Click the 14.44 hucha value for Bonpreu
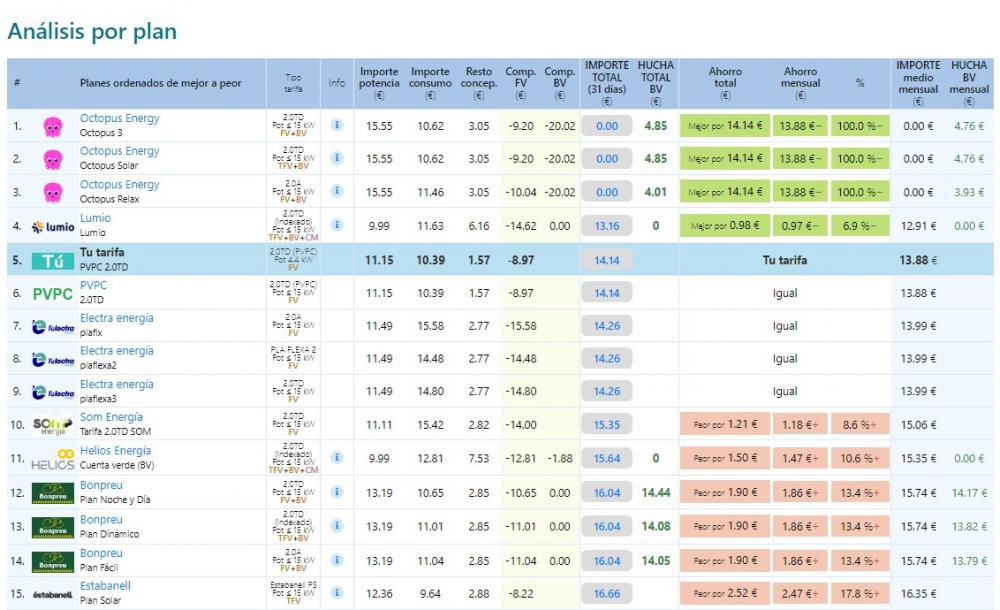Viewport: 1000px width, 610px height. [x=656, y=493]
